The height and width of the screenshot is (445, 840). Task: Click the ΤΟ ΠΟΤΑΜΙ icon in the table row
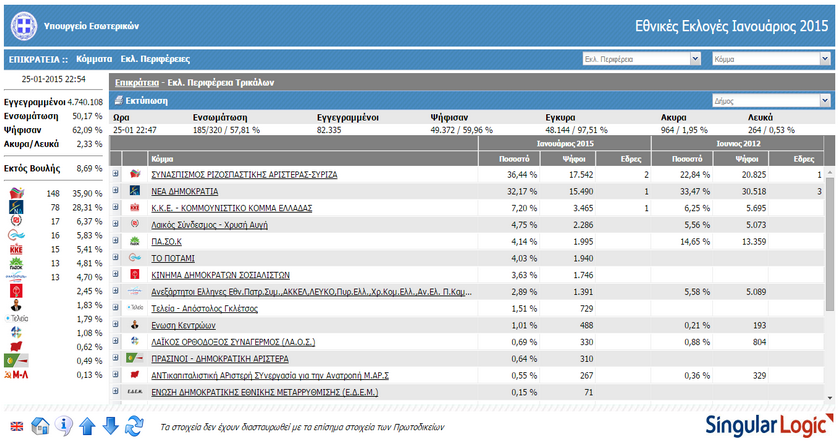coord(135,258)
